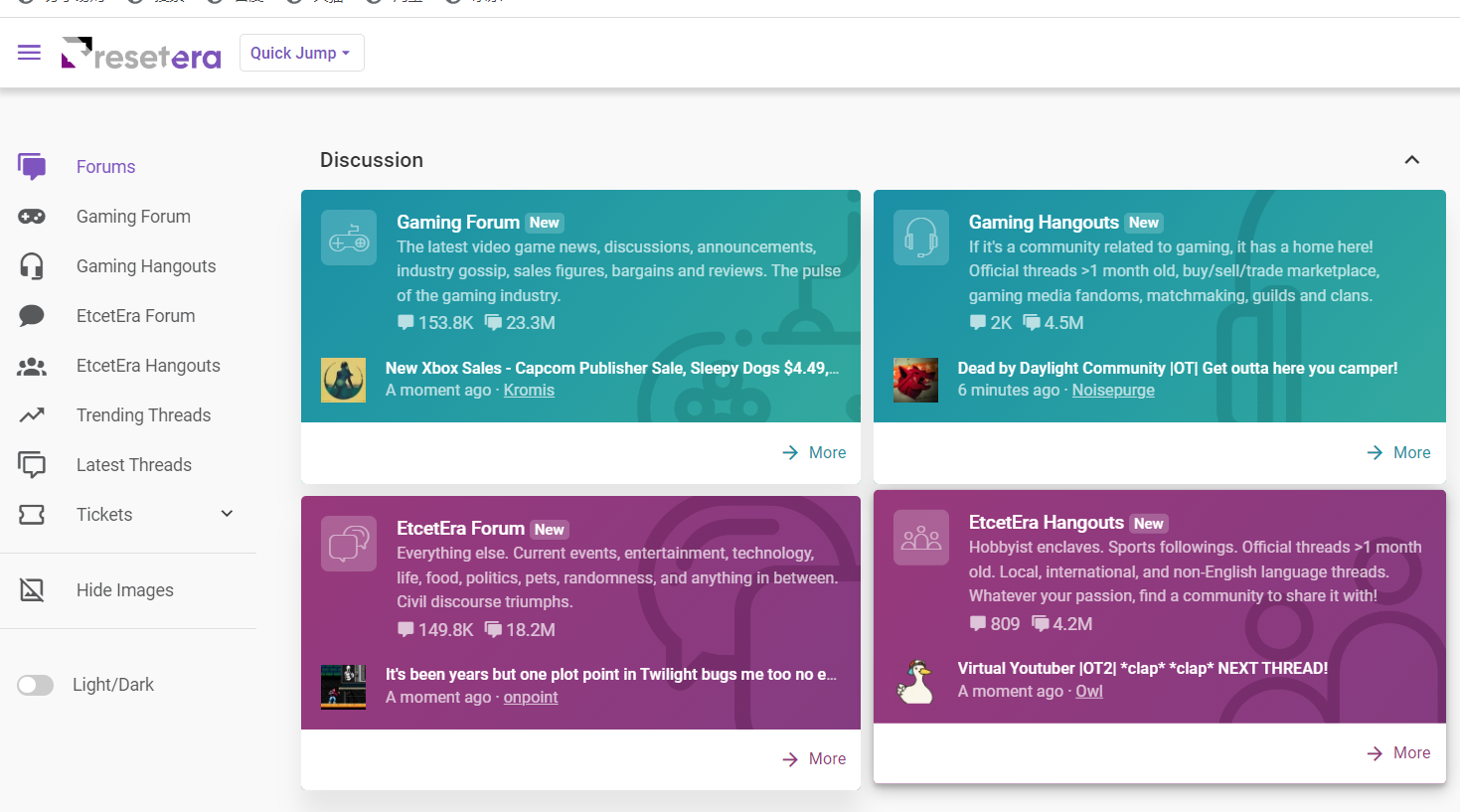Click the Virtual Youtuber thread duck avatar
The width and height of the screenshot is (1460, 812).
(915, 681)
